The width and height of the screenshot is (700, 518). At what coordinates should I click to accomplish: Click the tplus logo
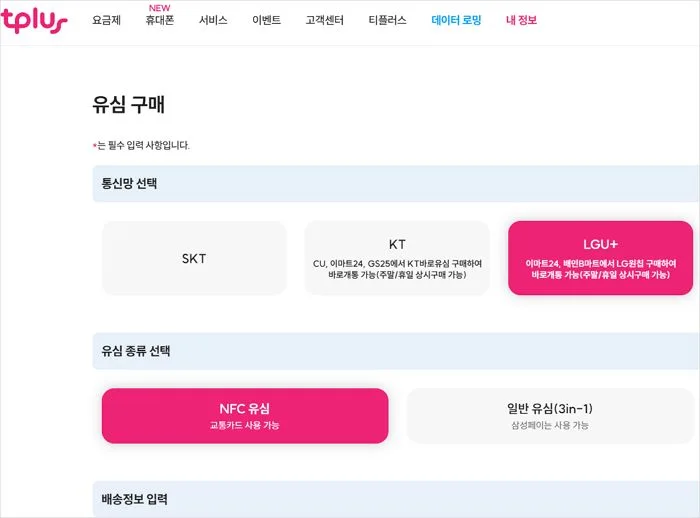pos(34,20)
